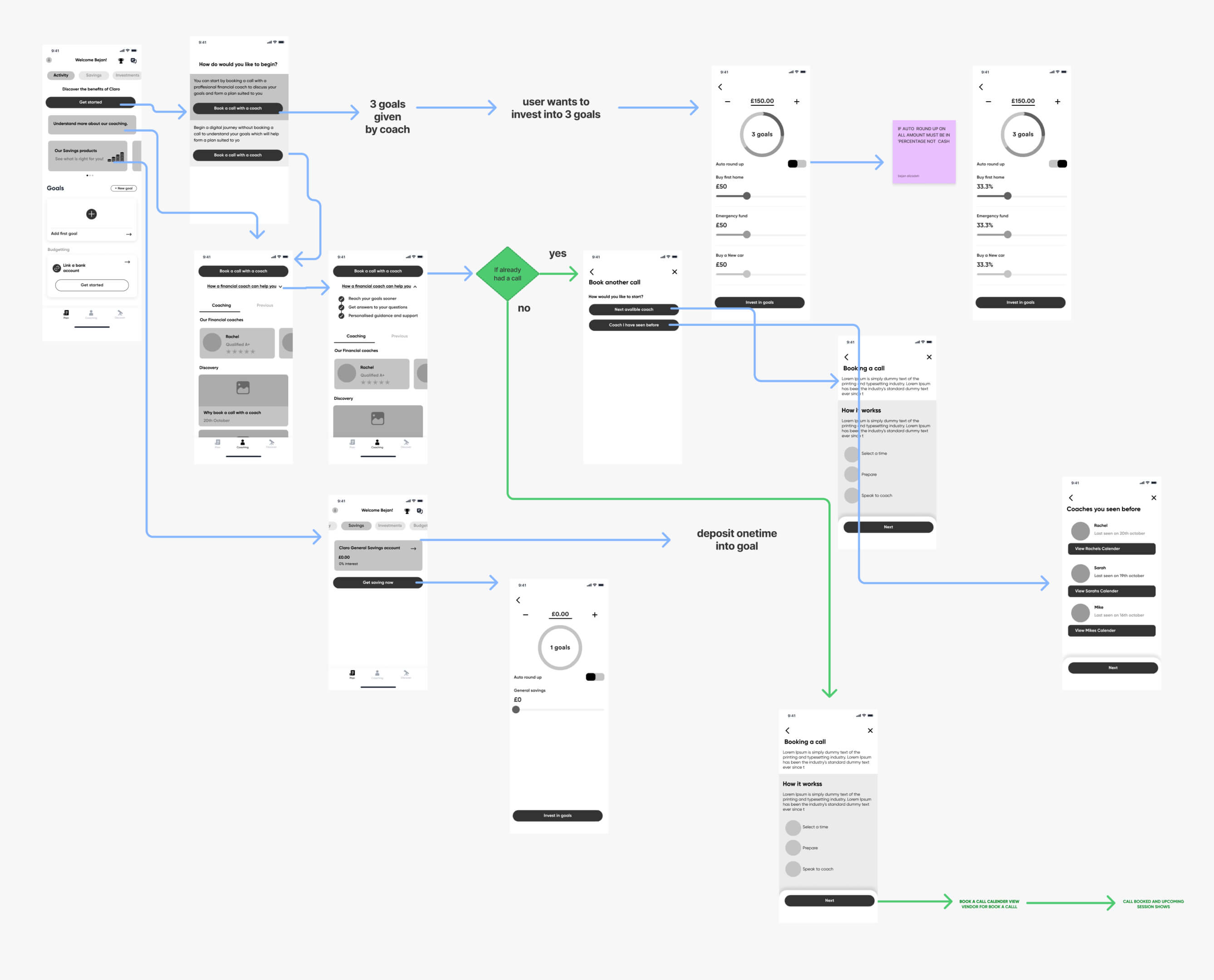Click Emergency fund 33.3% slider handle

pyautogui.click(x=1008, y=234)
